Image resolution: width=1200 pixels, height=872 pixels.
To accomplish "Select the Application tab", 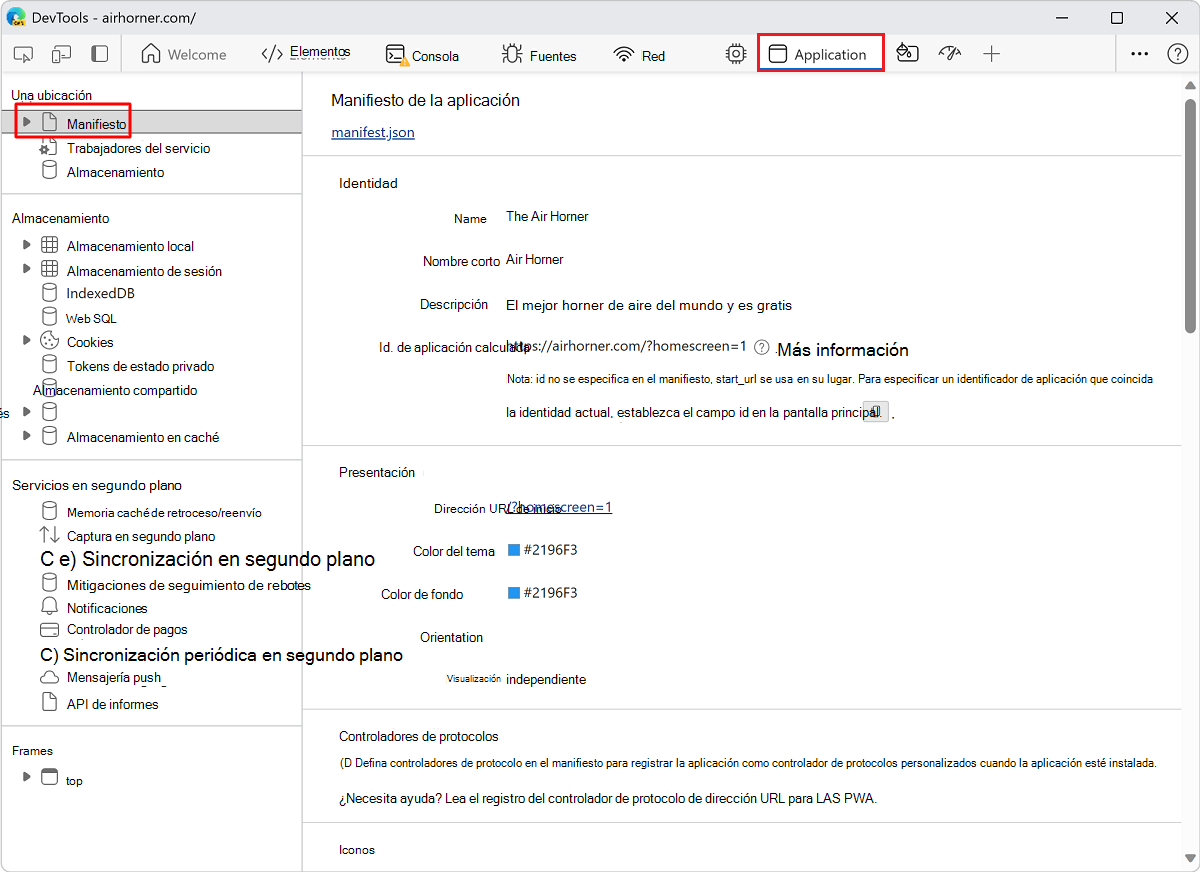I will click(819, 54).
